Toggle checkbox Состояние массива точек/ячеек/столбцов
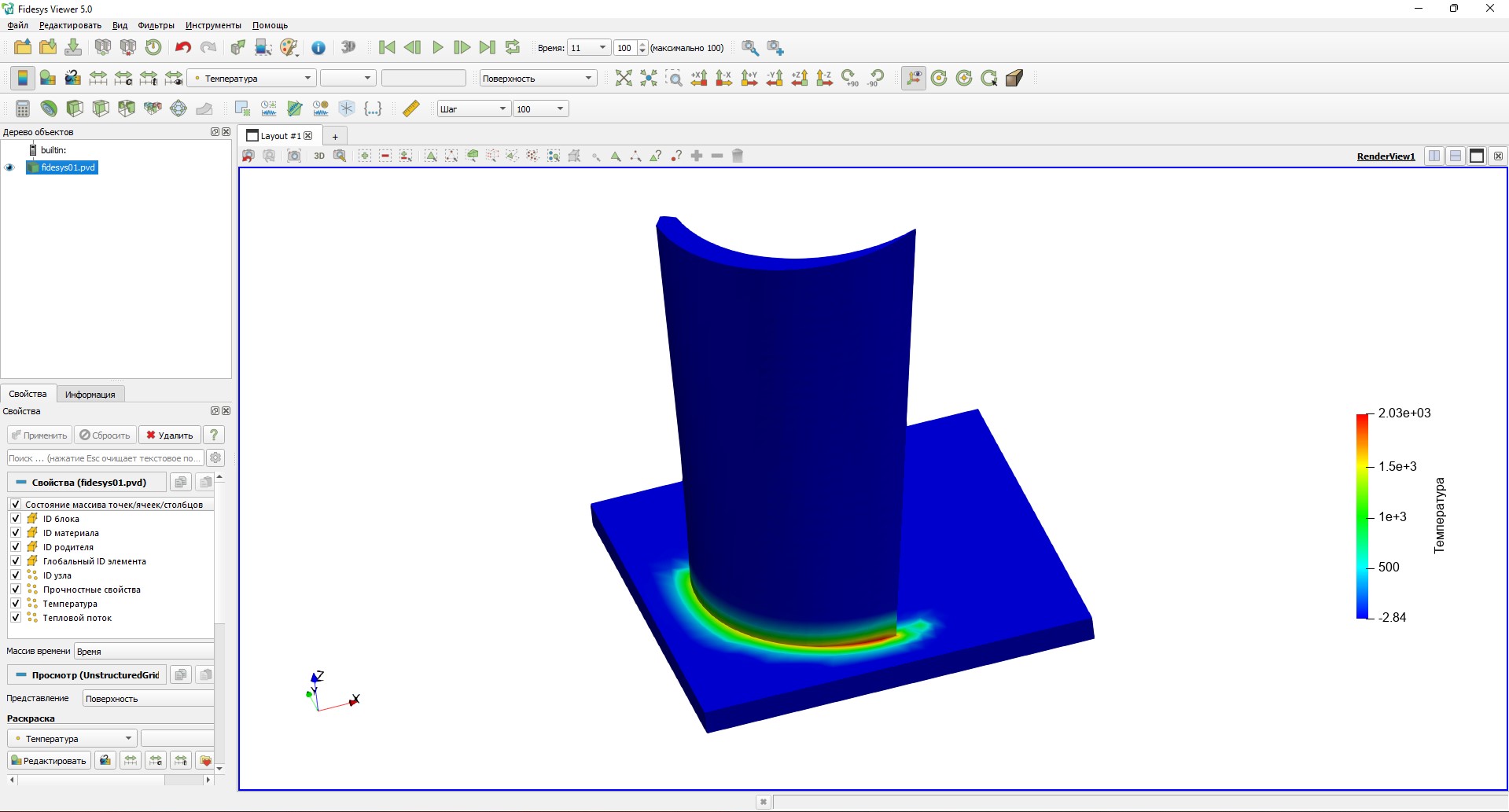The height and width of the screenshot is (812, 1509). (16, 504)
